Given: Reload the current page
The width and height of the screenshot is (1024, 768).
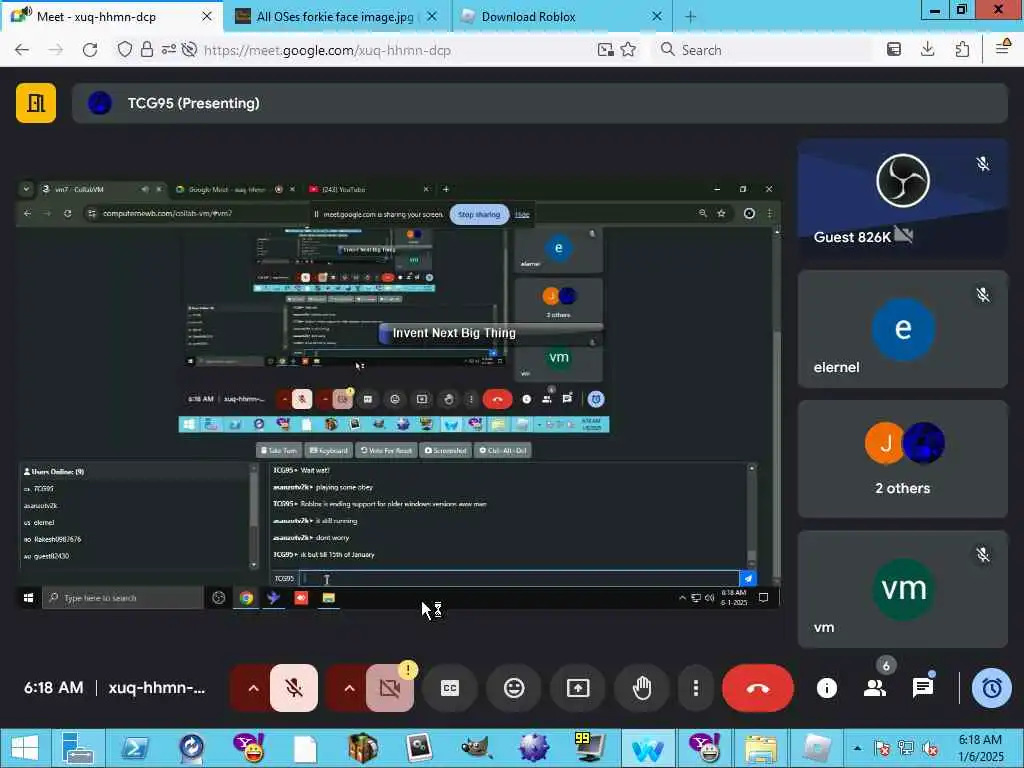Looking at the screenshot, I should (x=90, y=50).
